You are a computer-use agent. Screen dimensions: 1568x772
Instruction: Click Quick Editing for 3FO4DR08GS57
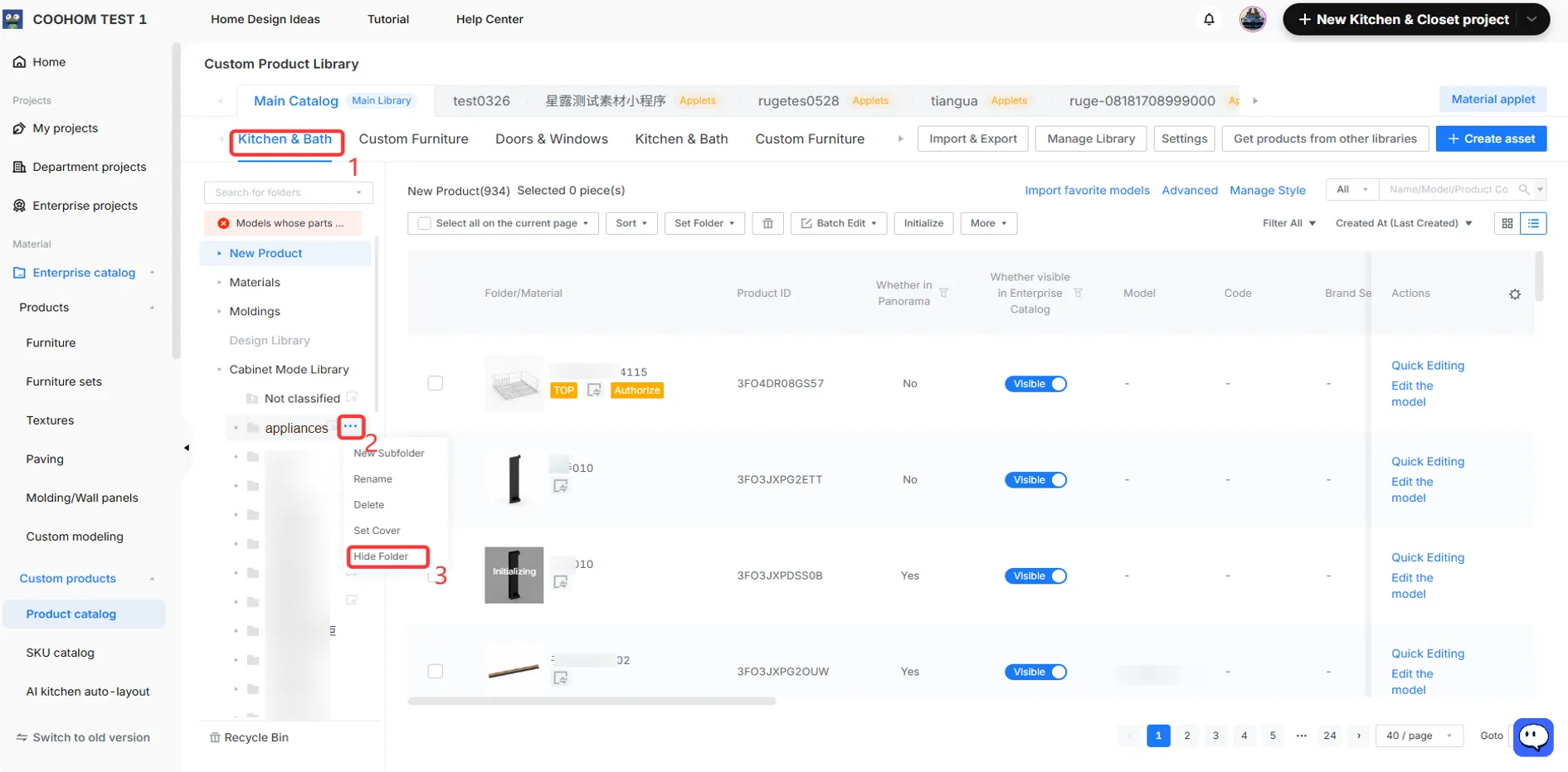point(1427,366)
